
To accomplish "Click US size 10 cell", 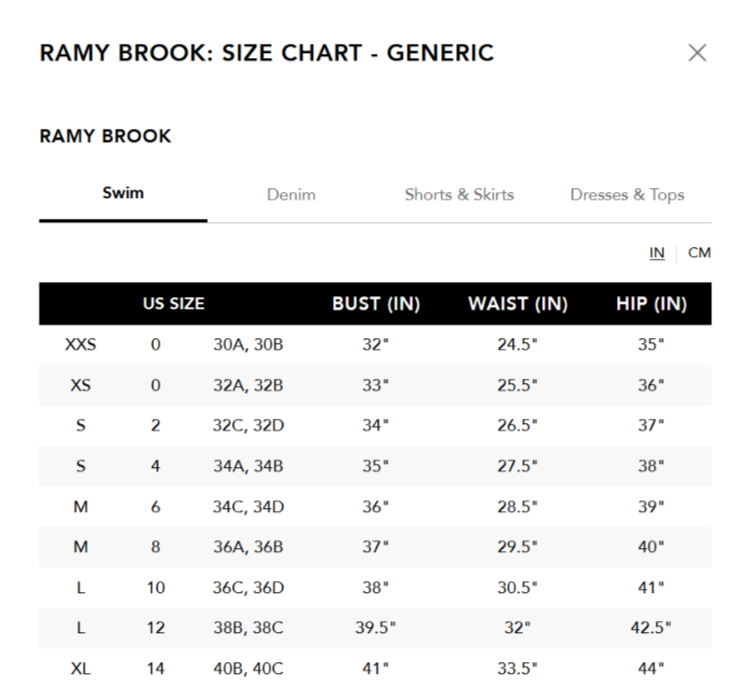I will (x=156, y=587).
